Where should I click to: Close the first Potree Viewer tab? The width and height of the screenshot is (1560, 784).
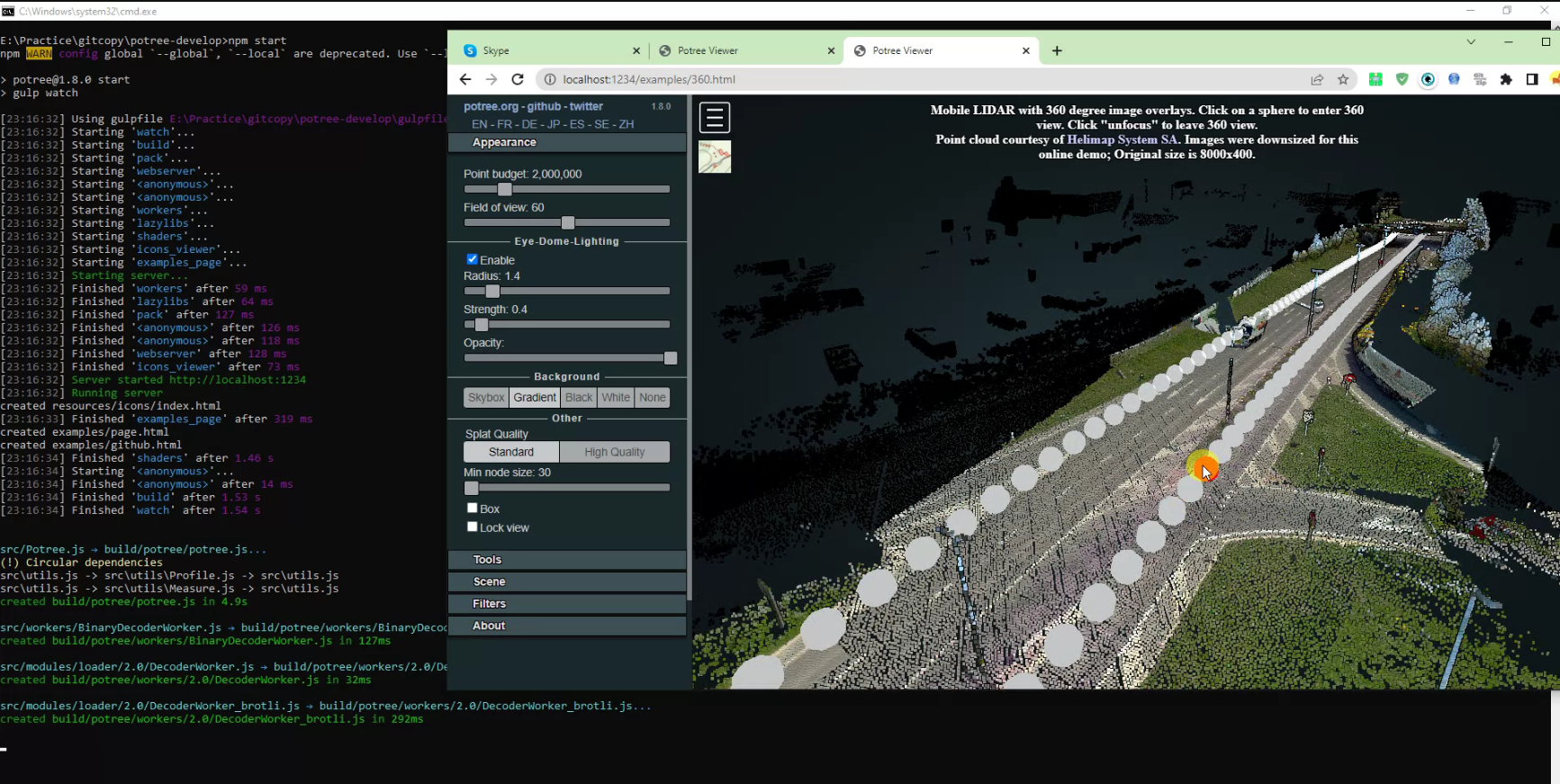831,50
